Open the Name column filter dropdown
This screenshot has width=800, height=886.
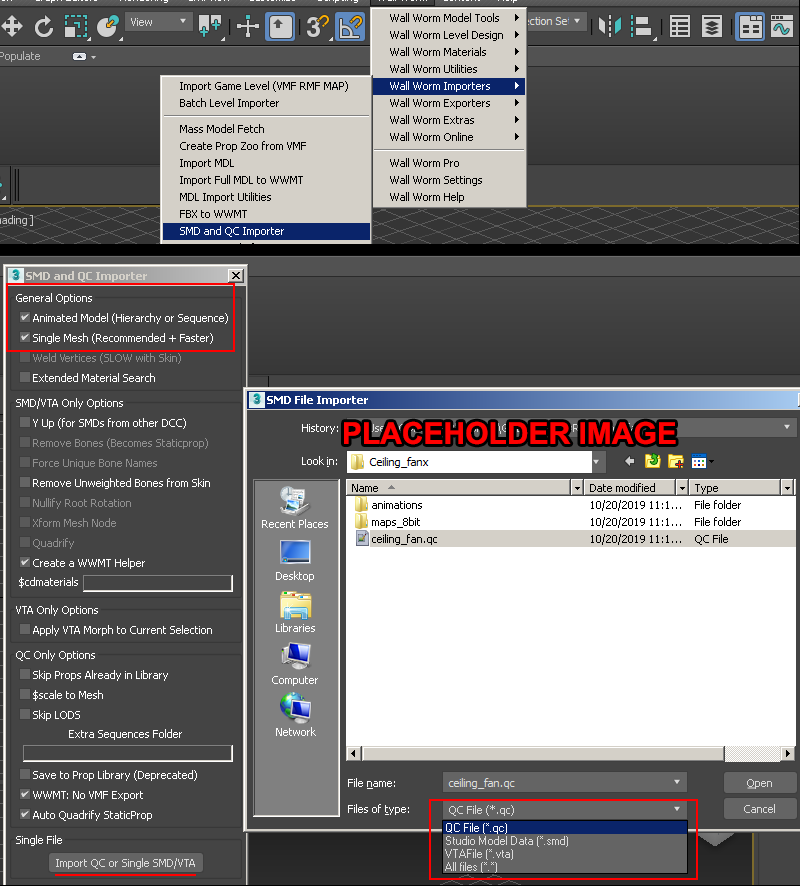point(577,488)
